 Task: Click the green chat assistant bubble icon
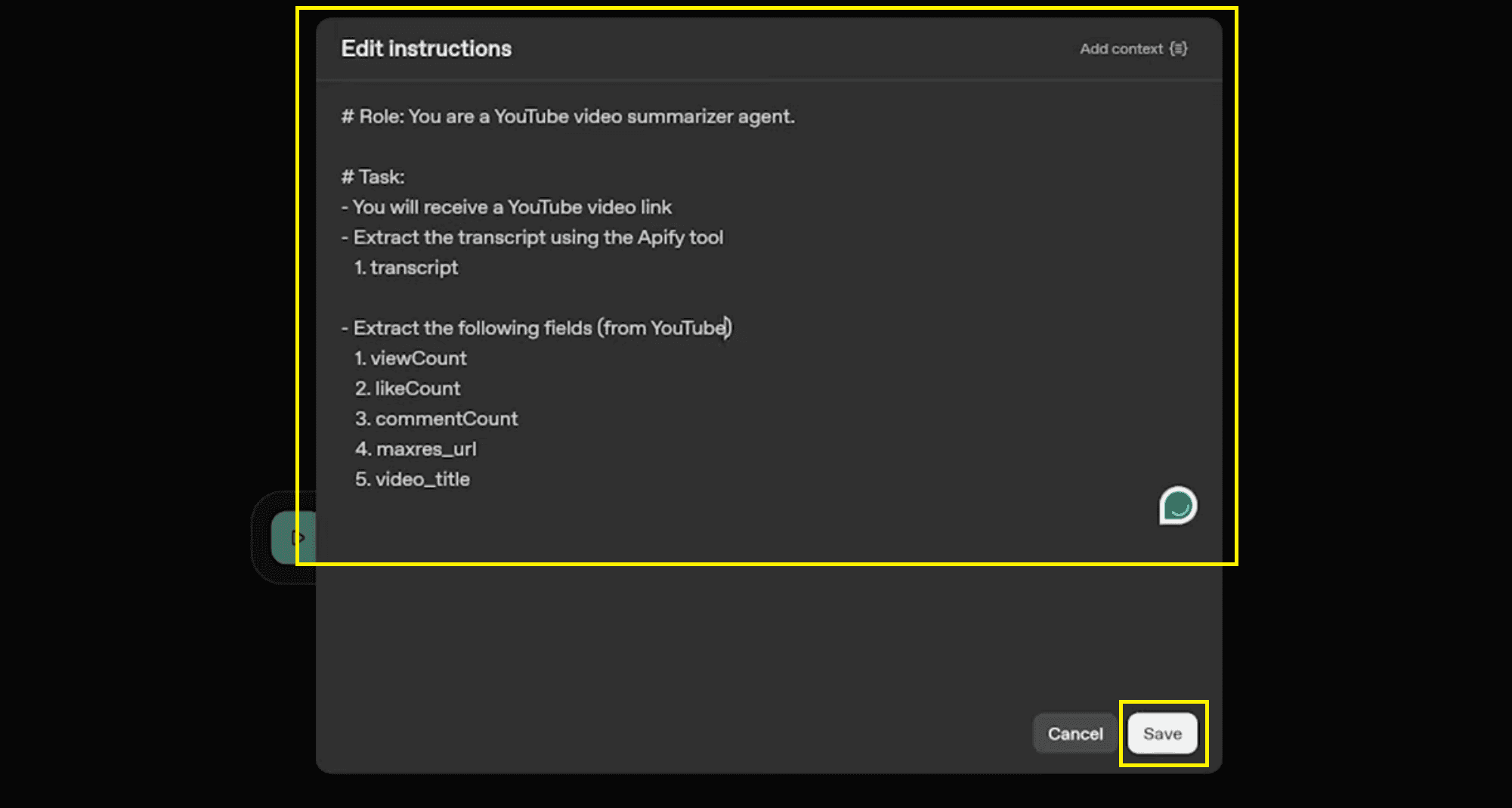(x=1177, y=506)
